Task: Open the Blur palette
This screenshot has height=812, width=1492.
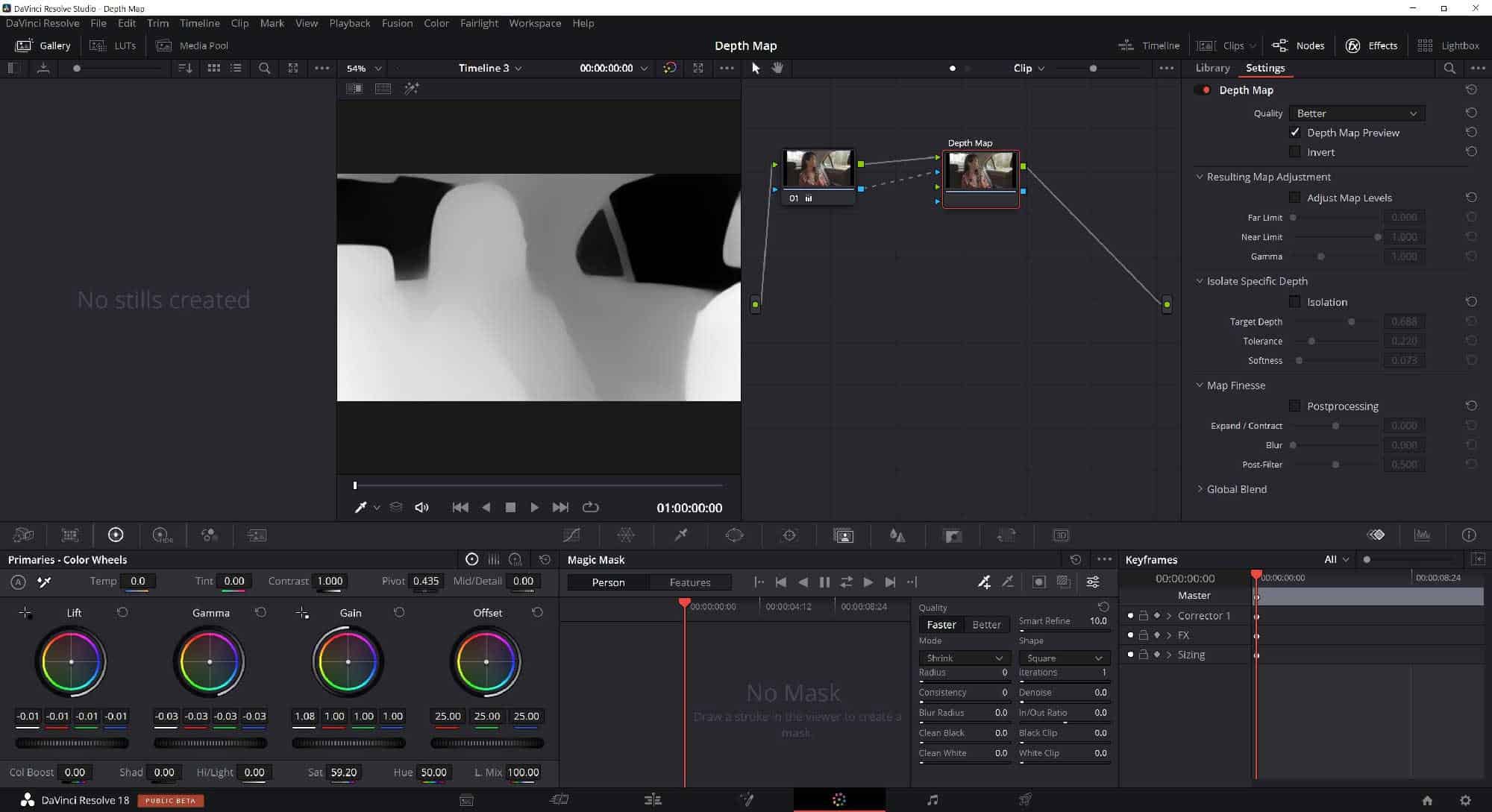Action: (x=897, y=535)
